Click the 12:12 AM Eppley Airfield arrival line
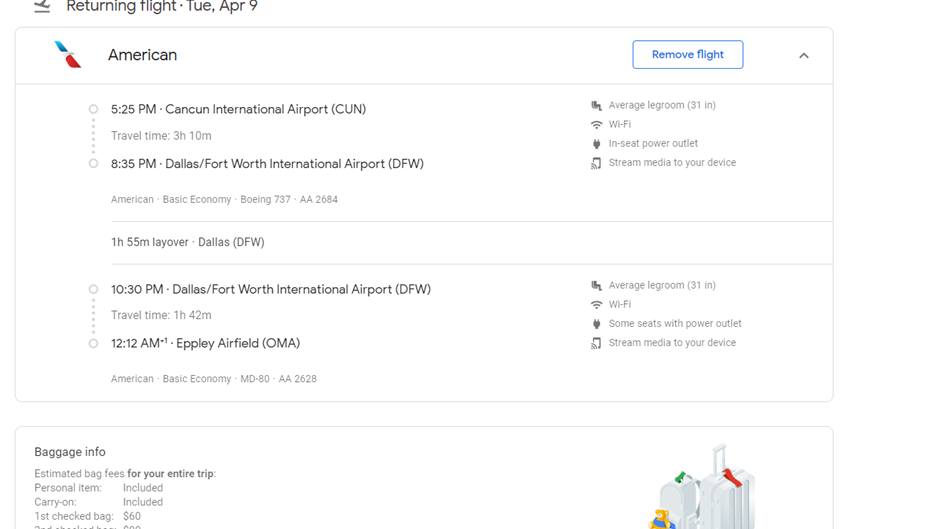 click(205, 343)
